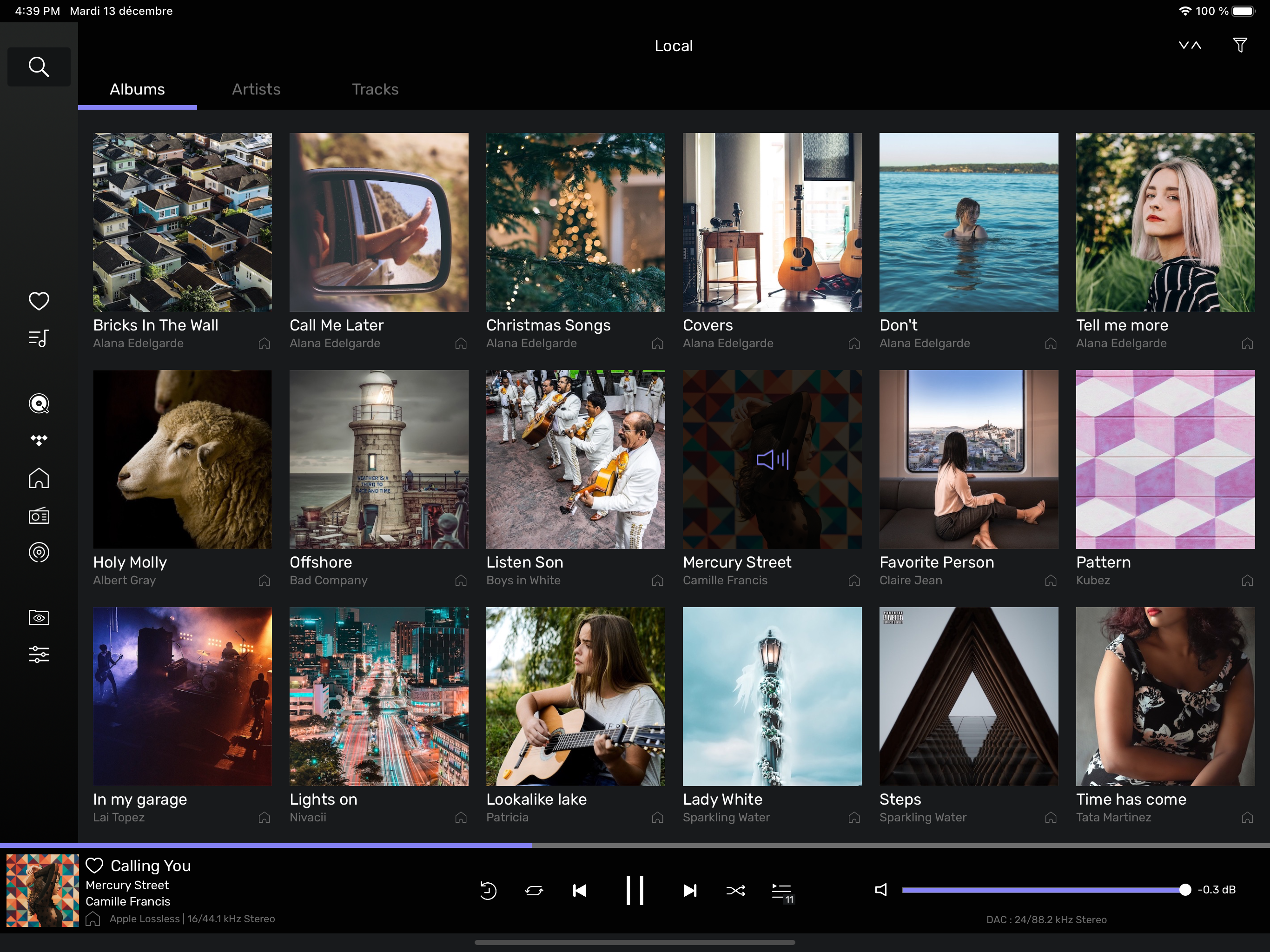Click local source icon for Steps album
This screenshot has width=1270, height=952.
(1050, 817)
